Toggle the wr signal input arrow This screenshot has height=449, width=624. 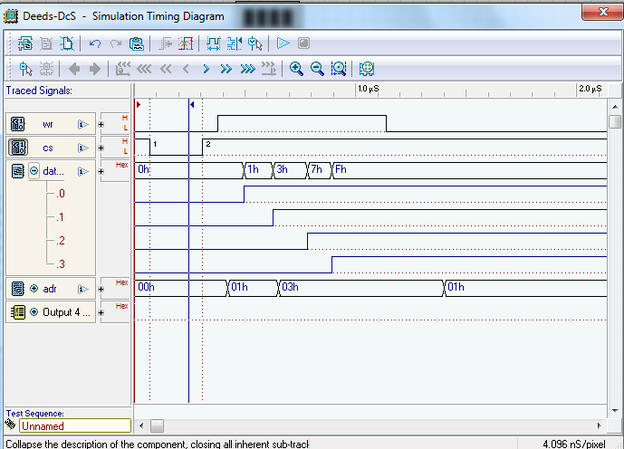(83, 125)
